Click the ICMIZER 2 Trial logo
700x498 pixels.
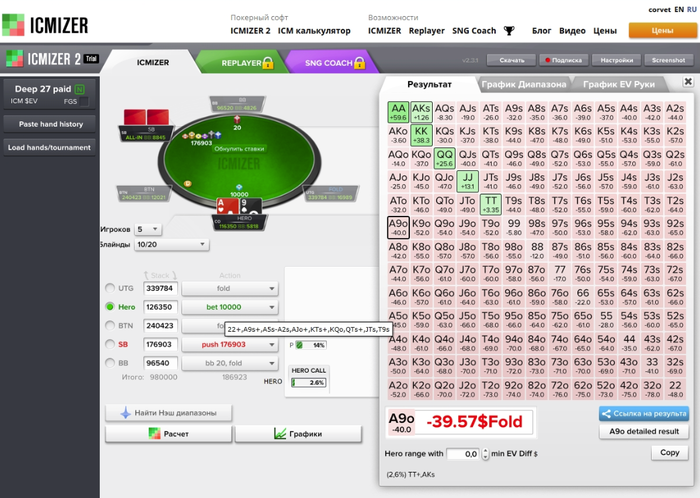click(x=52, y=58)
